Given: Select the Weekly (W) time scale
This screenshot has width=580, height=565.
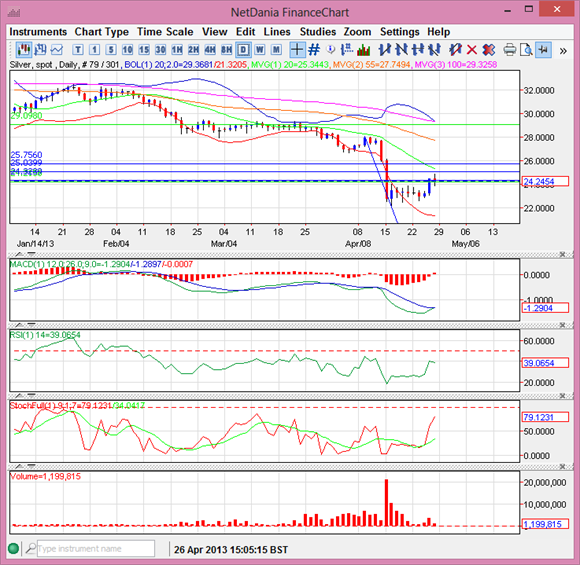Looking at the screenshot, I should pyautogui.click(x=260, y=50).
